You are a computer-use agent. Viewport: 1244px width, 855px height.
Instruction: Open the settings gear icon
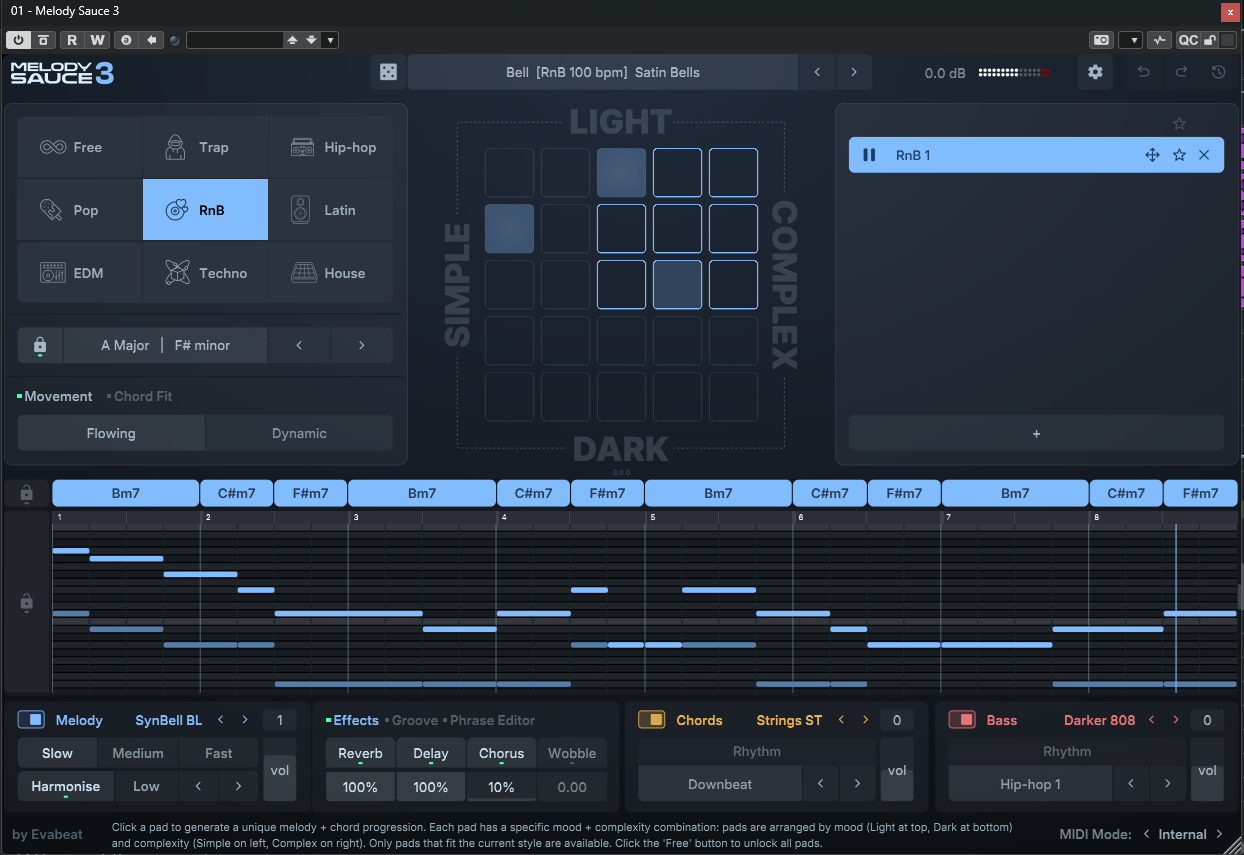click(x=1095, y=72)
